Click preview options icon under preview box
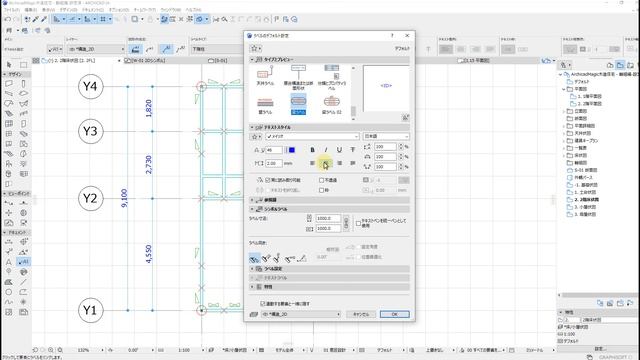 [405, 118]
